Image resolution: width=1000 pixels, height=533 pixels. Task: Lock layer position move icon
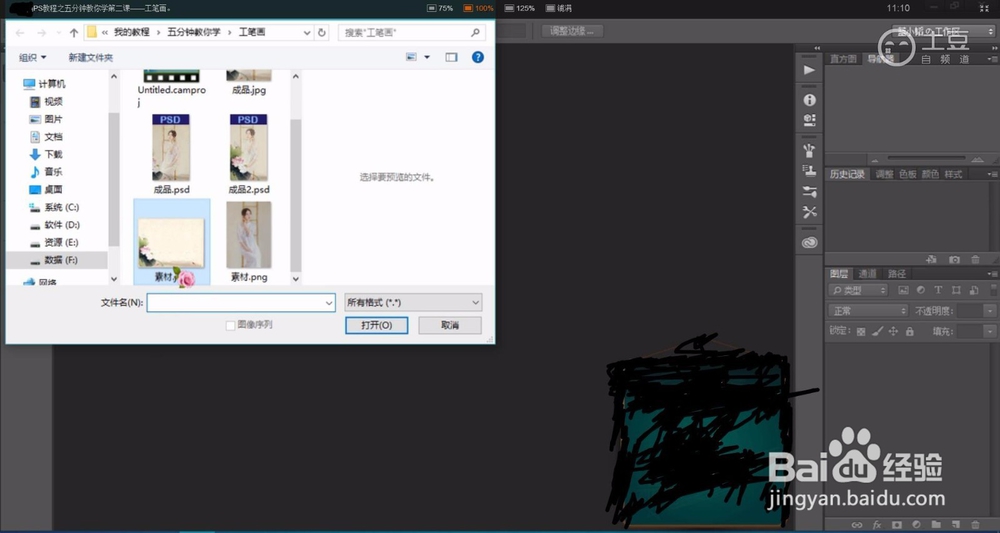pyautogui.click(x=893, y=332)
